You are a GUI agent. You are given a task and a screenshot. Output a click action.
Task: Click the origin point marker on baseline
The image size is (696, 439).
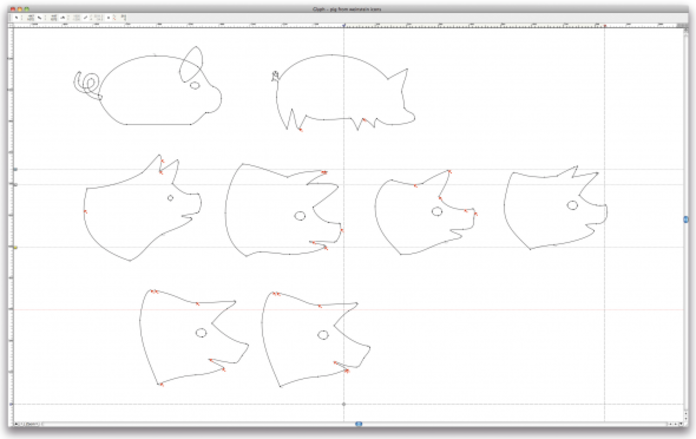(x=344, y=404)
